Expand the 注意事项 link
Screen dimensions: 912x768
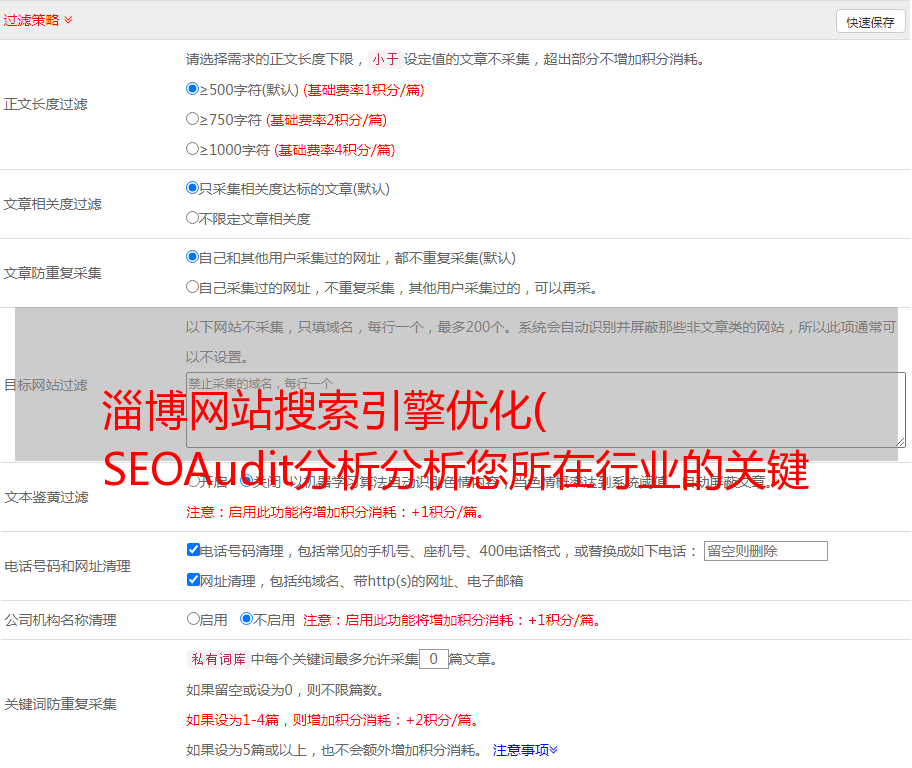525,750
